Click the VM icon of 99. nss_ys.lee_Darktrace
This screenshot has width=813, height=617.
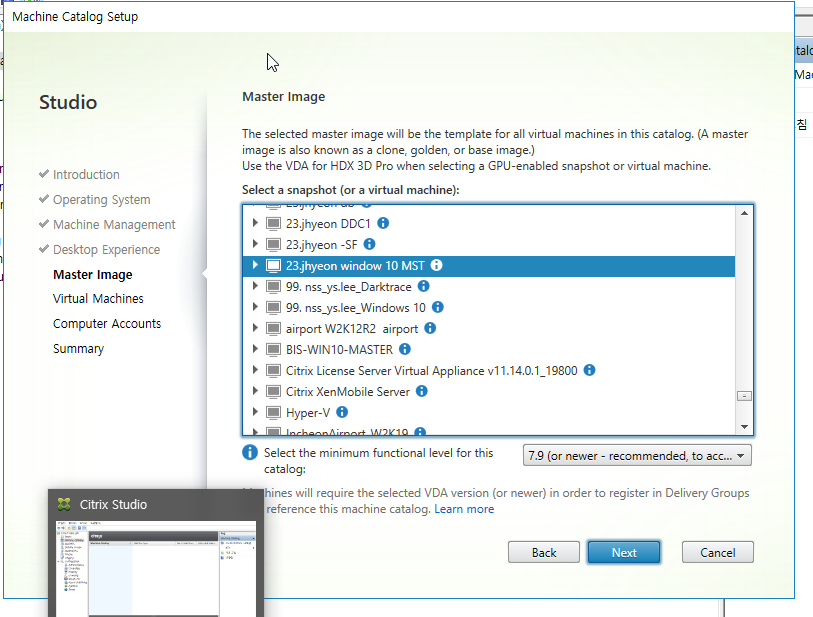click(x=273, y=286)
